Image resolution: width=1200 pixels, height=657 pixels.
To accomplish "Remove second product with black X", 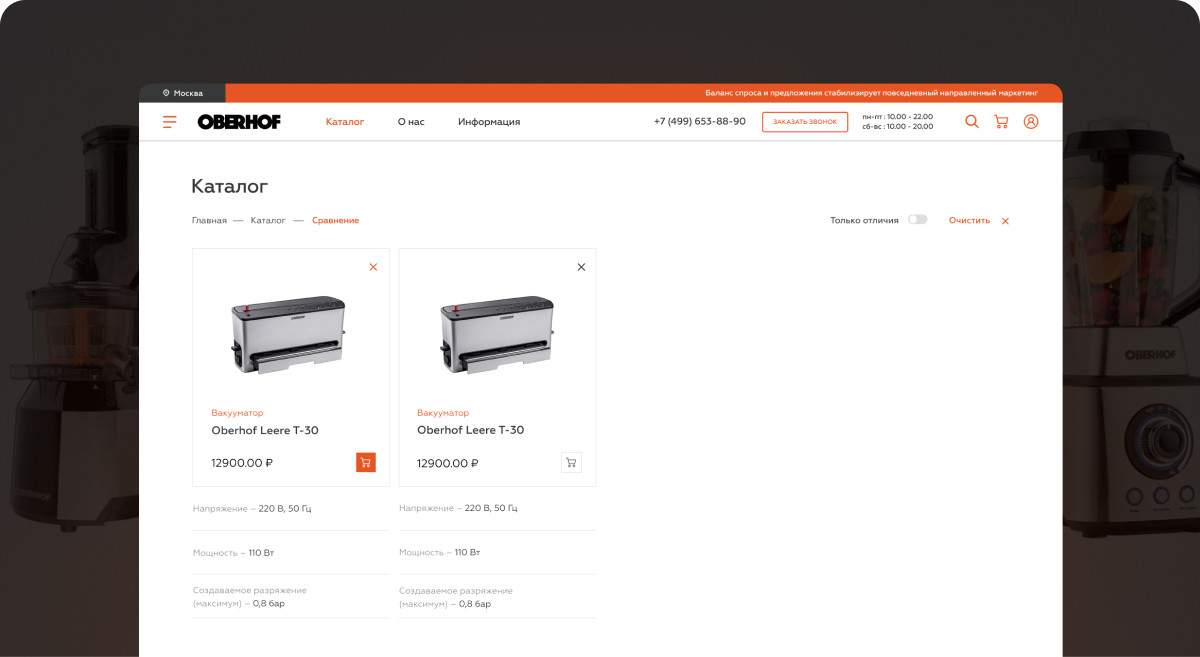I will tap(581, 267).
